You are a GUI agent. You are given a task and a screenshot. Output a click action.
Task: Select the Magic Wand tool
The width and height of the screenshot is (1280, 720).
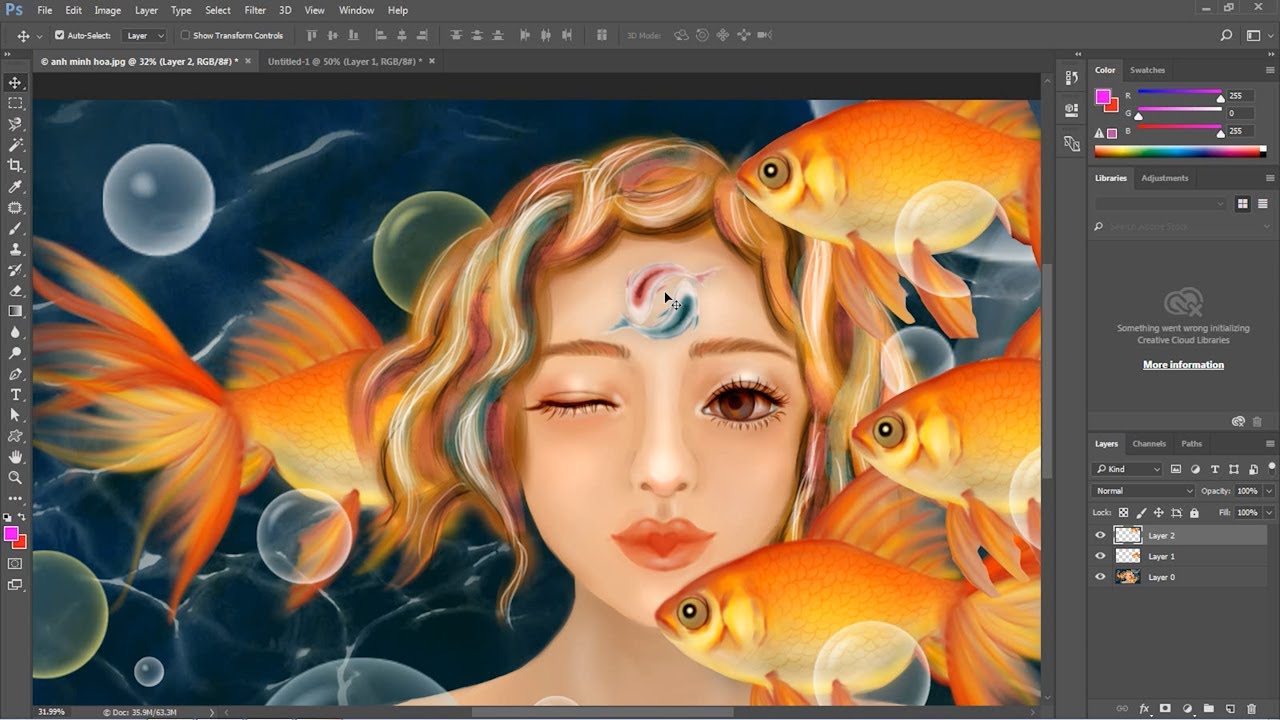[x=15, y=145]
